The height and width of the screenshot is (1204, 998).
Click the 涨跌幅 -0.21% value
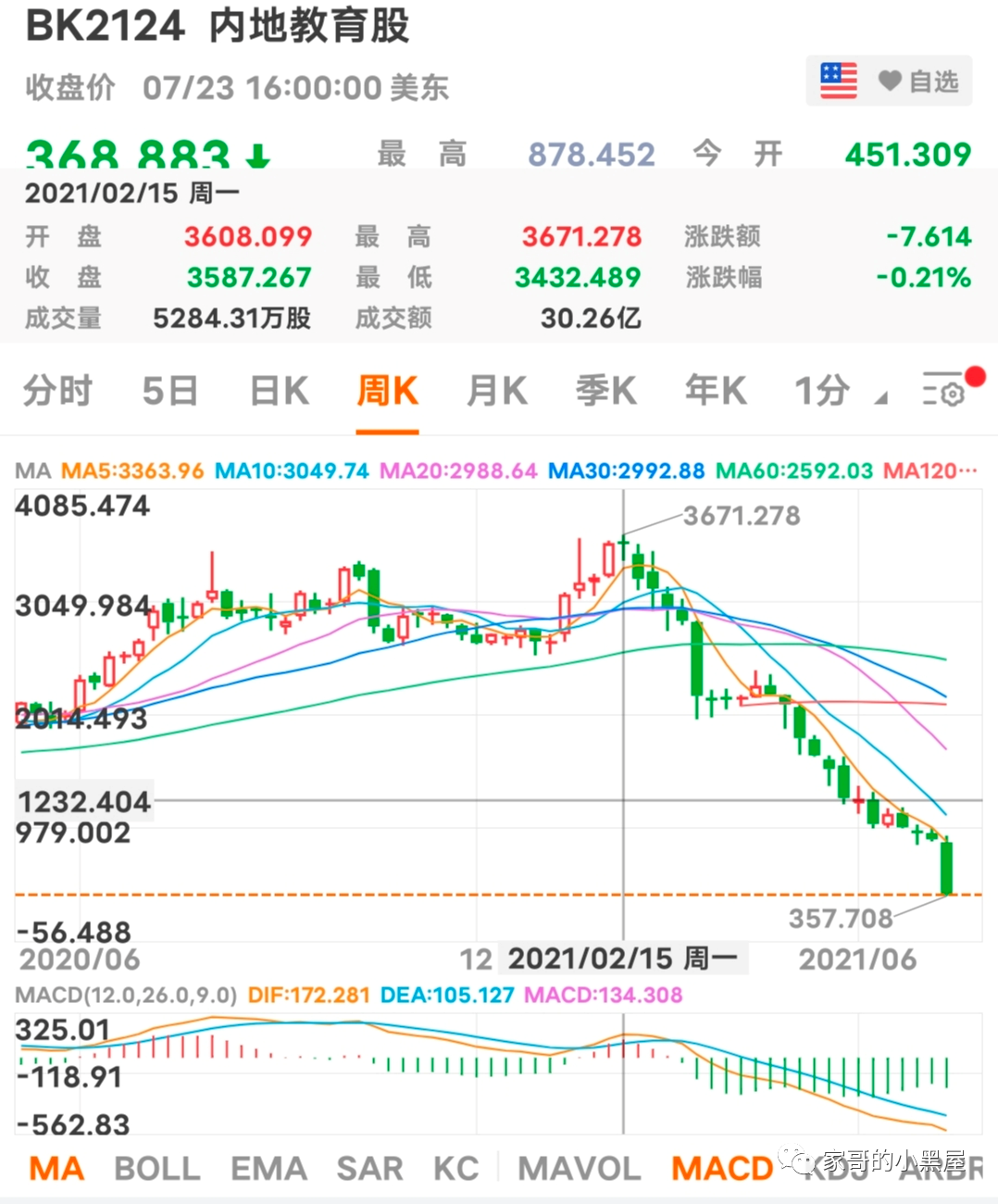pyautogui.click(x=924, y=277)
